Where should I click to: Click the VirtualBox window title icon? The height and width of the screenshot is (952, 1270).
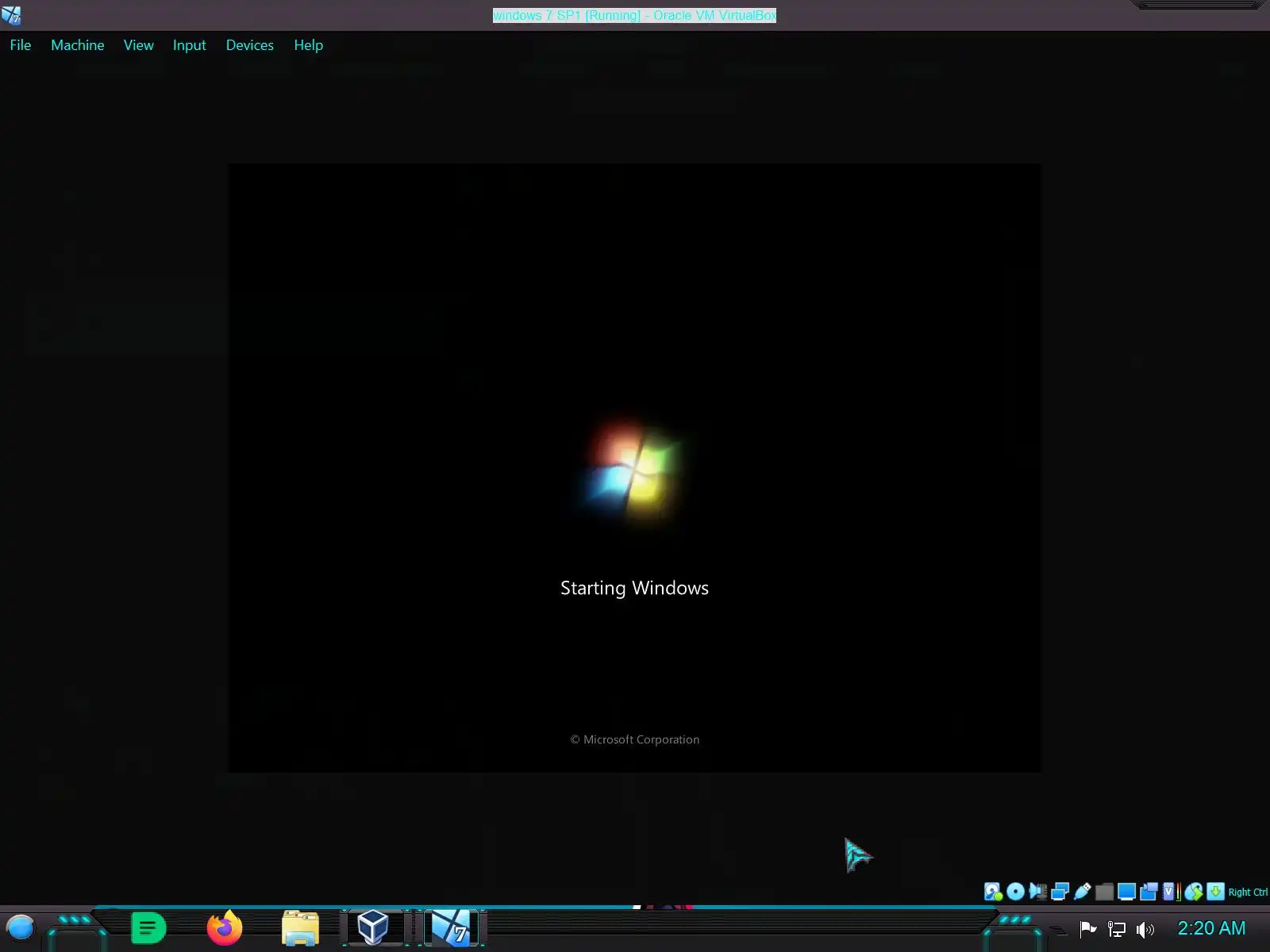point(11,15)
